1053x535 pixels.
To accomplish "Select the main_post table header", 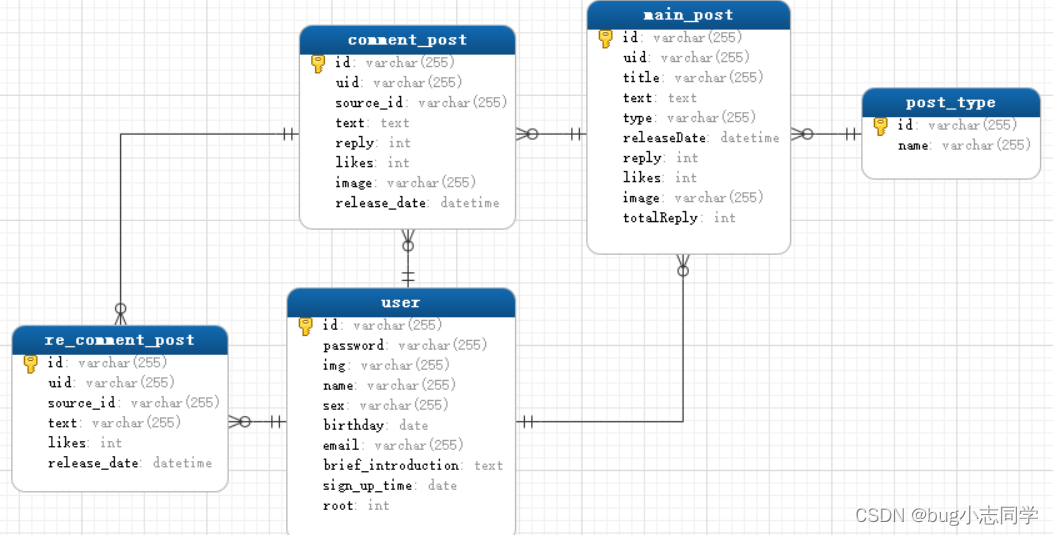I will click(x=688, y=15).
